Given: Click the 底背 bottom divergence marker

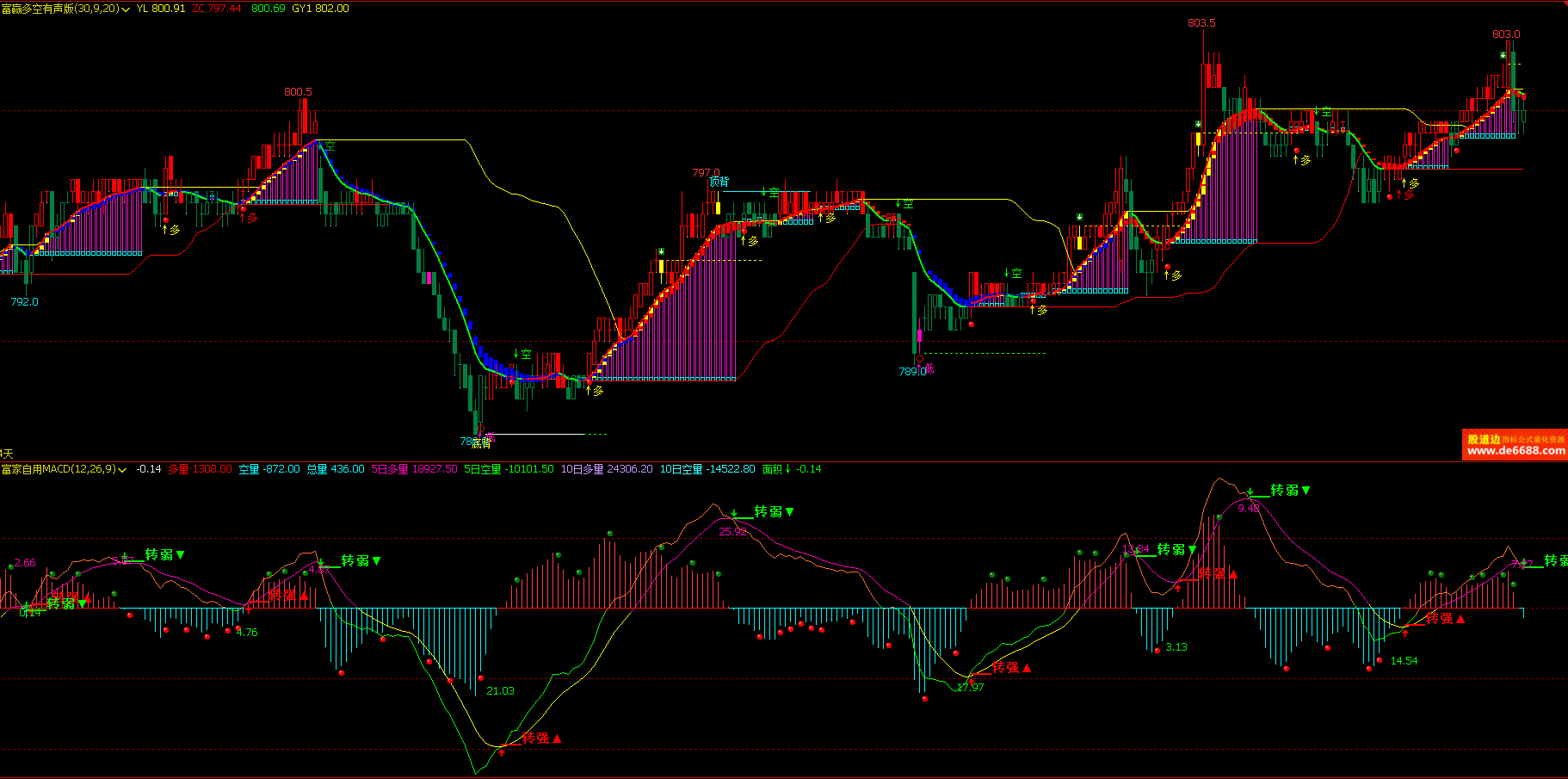Looking at the screenshot, I should tap(482, 442).
